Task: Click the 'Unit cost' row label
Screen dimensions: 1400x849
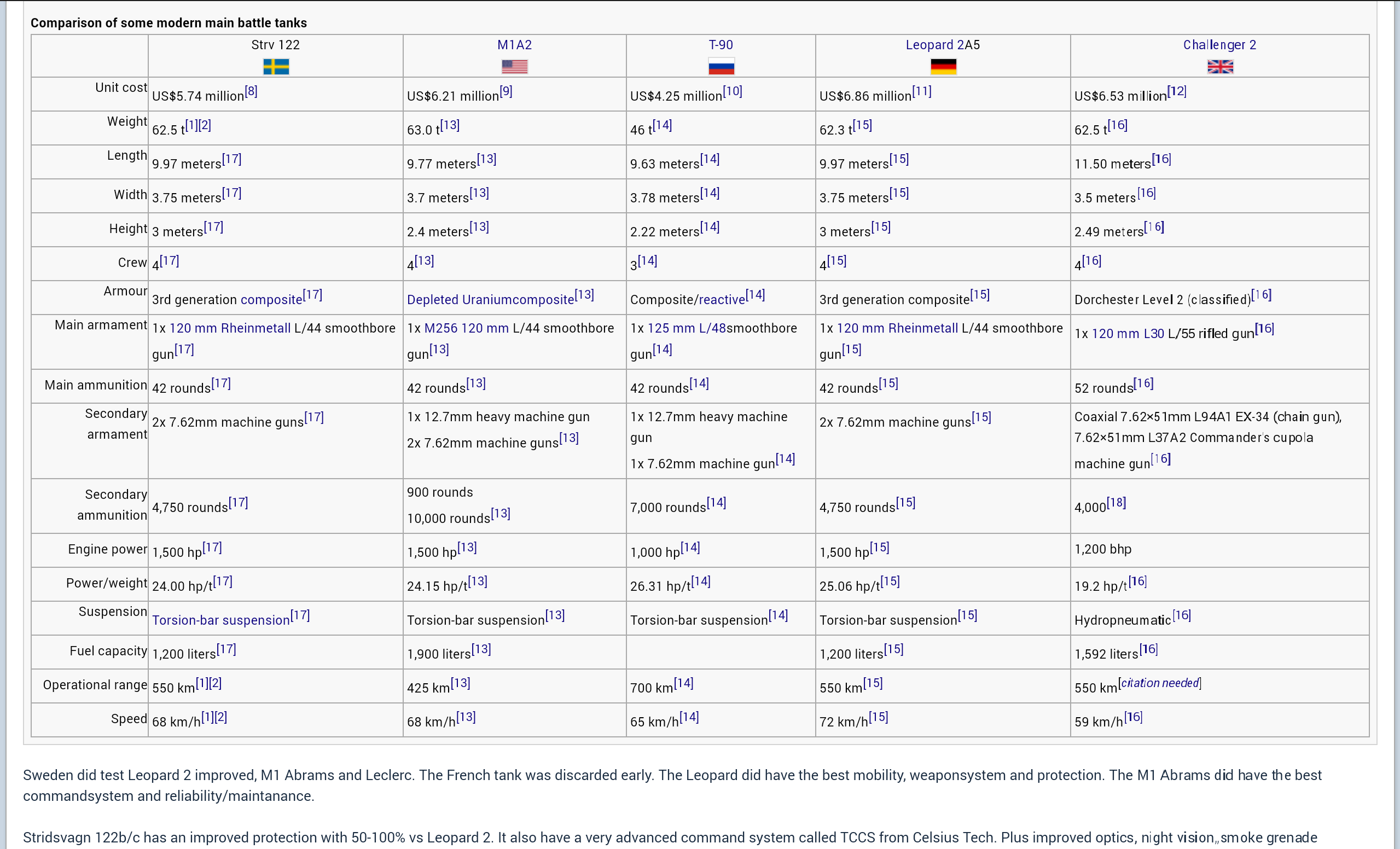Action: [121, 88]
